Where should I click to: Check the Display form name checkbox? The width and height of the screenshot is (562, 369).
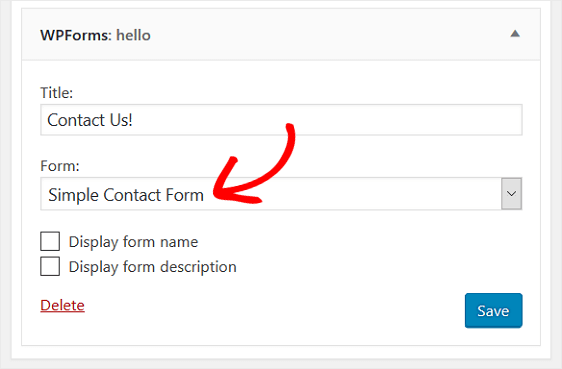(x=50, y=241)
